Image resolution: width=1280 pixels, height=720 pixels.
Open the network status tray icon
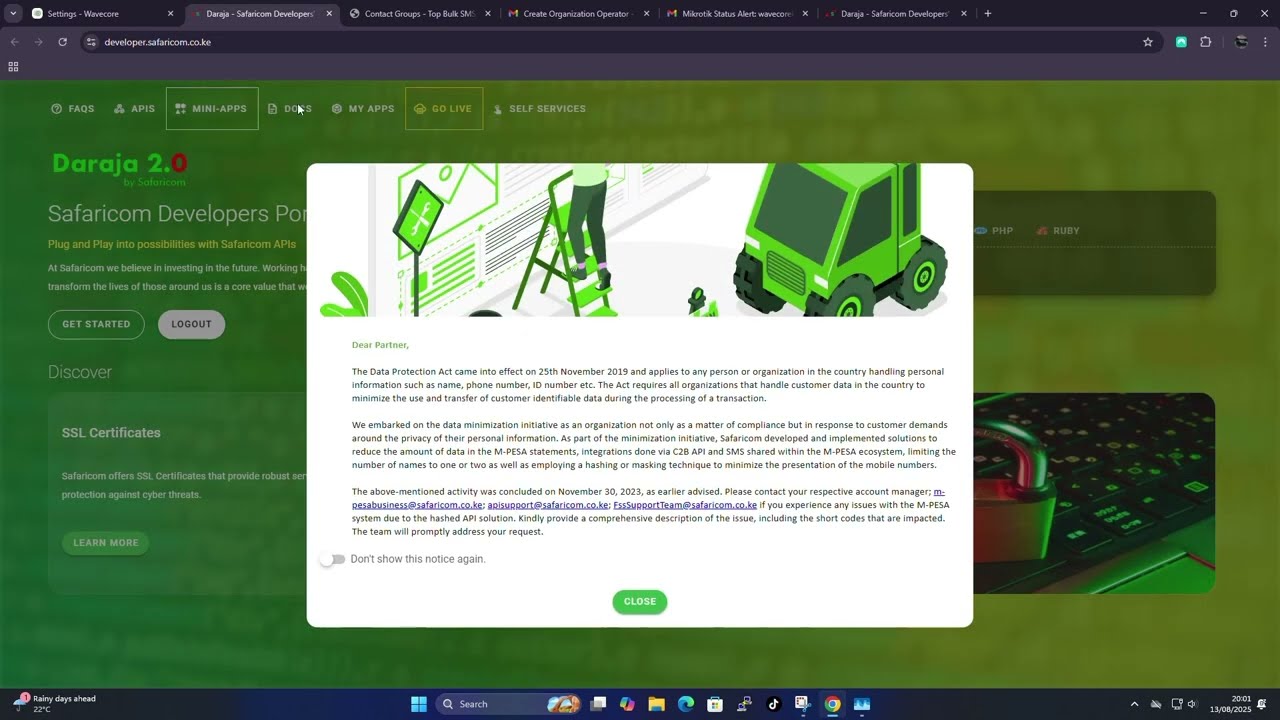click(1177, 704)
